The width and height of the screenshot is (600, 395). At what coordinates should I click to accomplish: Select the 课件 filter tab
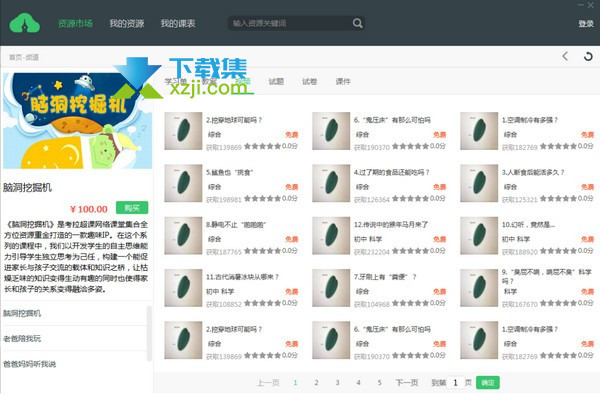[343, 81]
